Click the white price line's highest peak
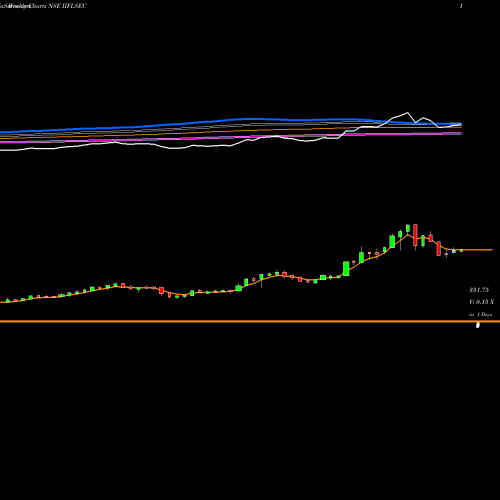500x500 pixels. (407, 113)
